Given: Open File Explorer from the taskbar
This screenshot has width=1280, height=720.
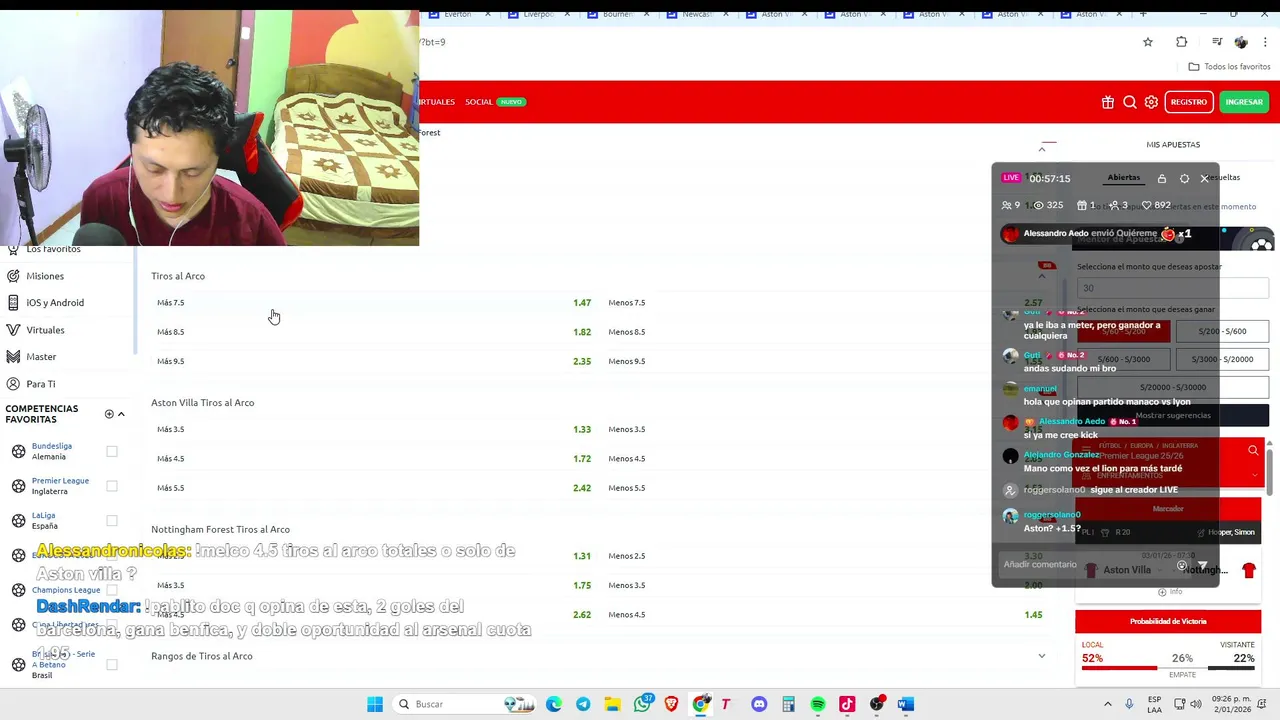Looking at the screenshot, I should (612, 704).
